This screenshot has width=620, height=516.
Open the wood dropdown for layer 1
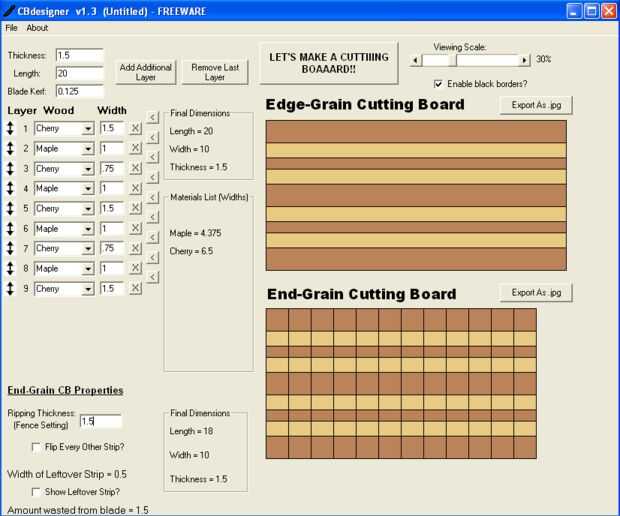(x=88, y=129)
